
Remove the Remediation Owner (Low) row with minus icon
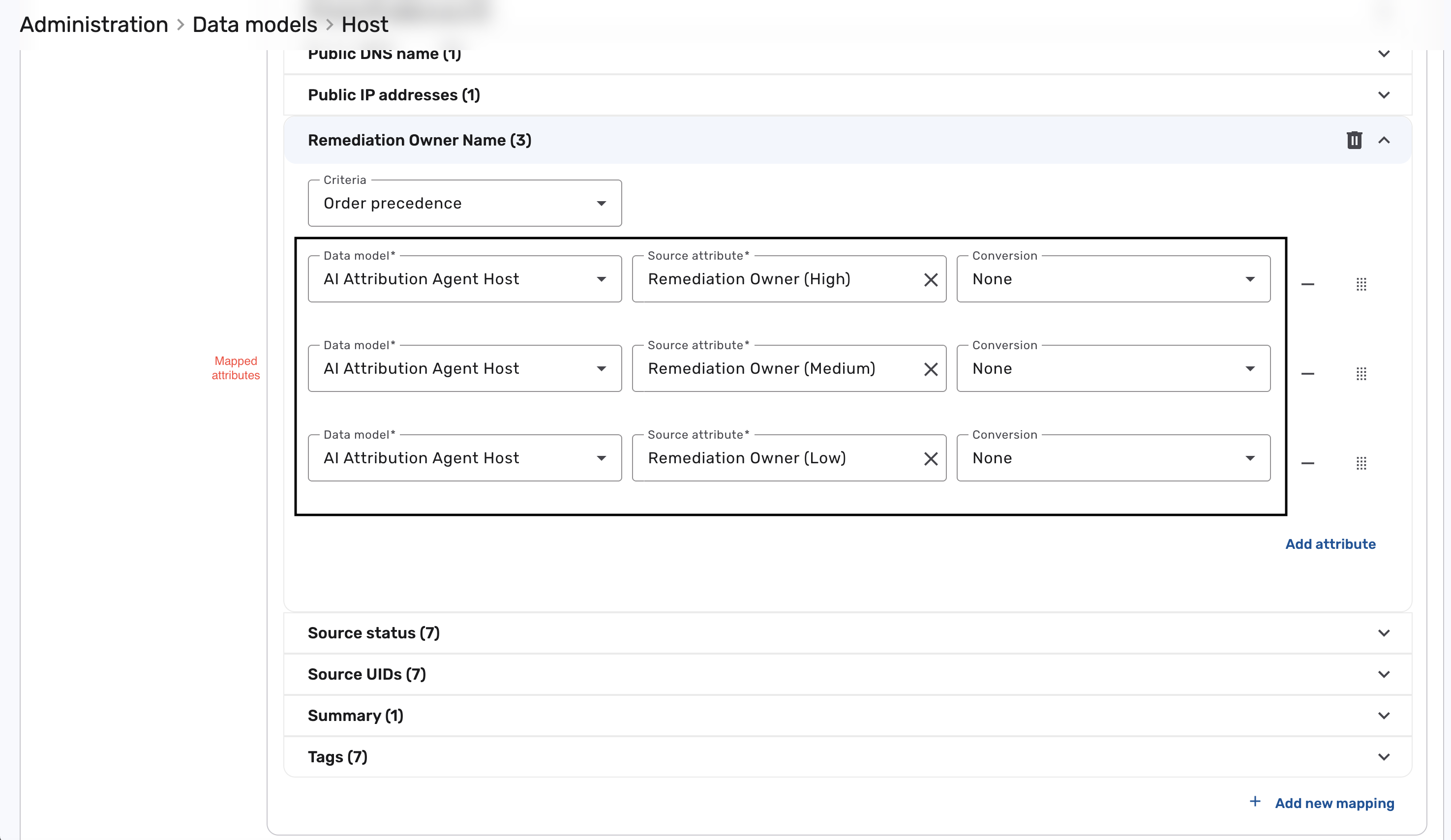click(x=1308, y=463)
